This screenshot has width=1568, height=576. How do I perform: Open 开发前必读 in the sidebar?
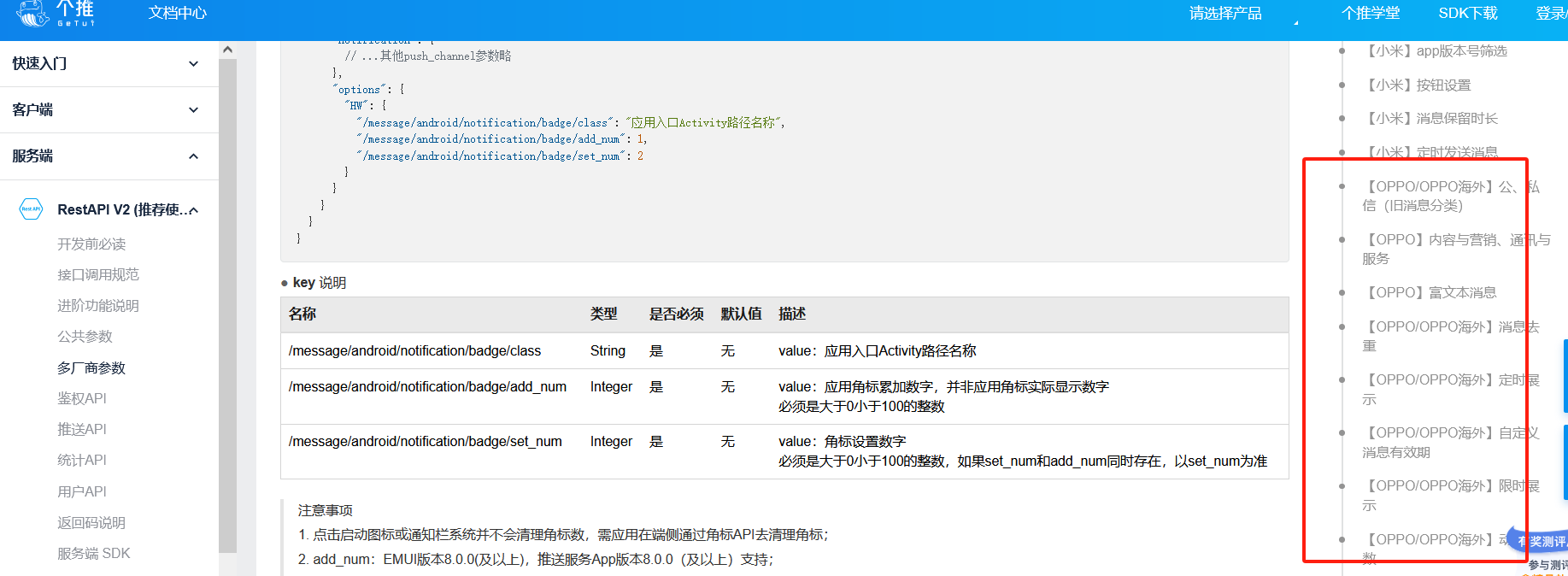pyautogui.click(x=91, y=244)
